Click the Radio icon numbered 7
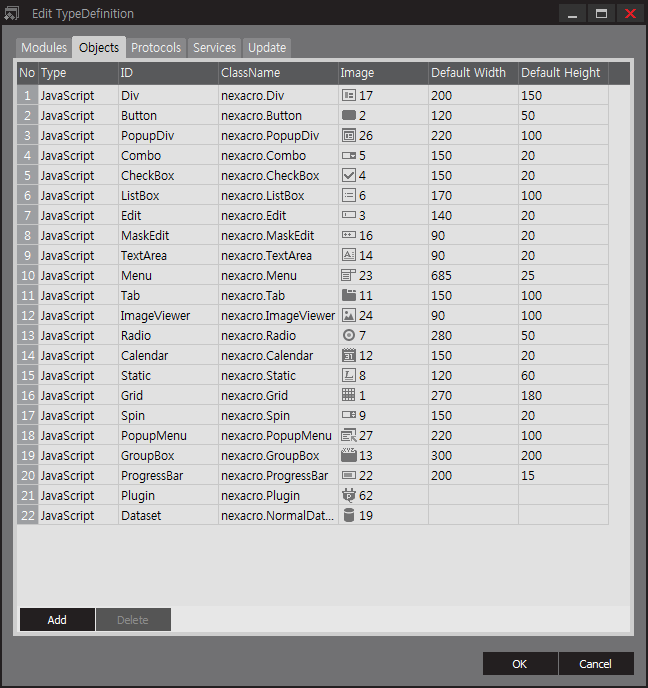 (x=349, y=335)
